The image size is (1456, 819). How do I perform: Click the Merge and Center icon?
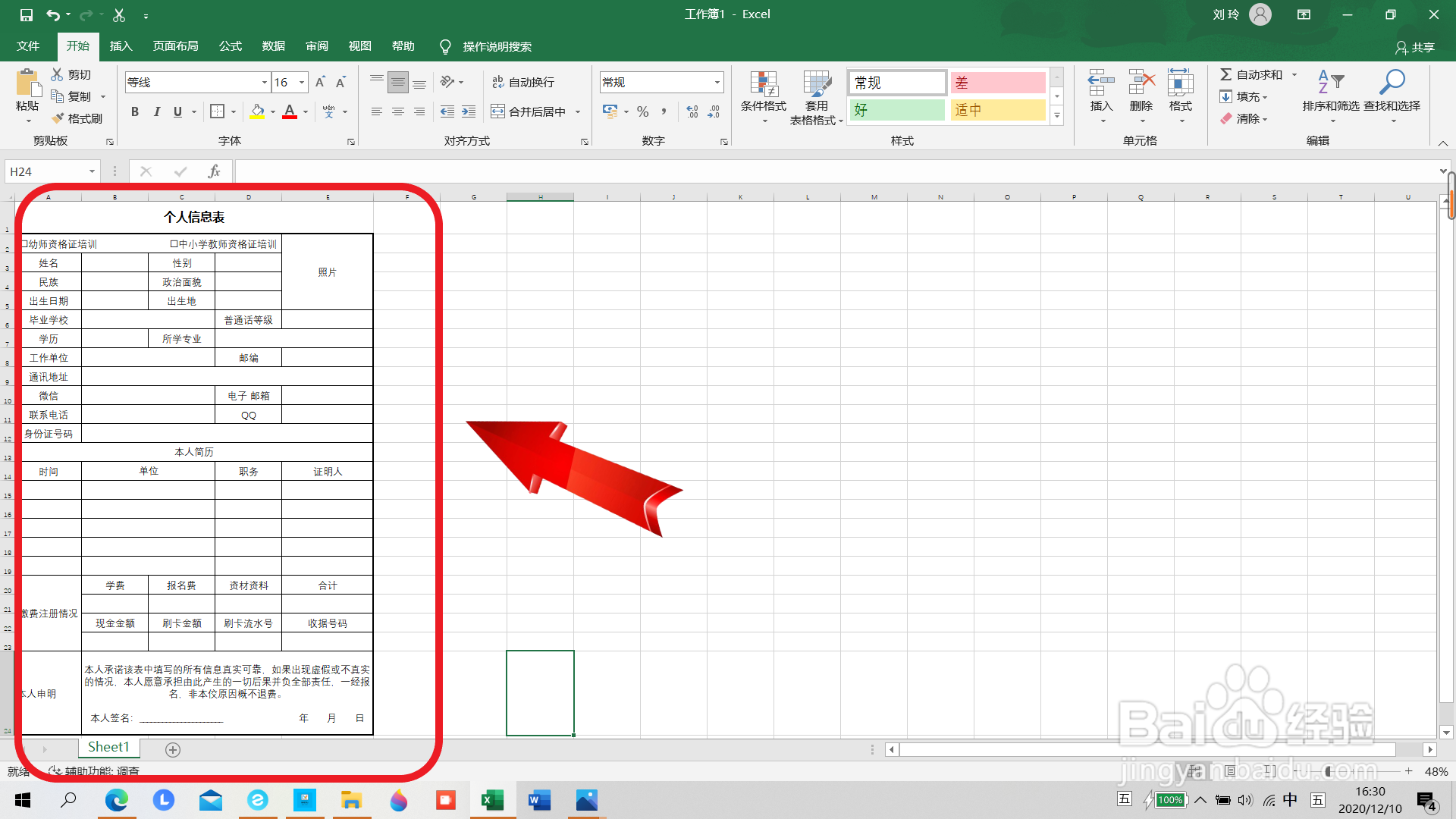pos(498,111)
